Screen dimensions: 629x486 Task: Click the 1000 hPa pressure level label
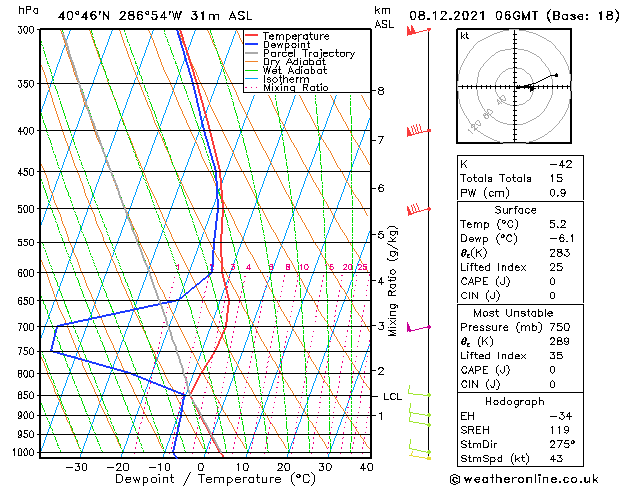coord(26,452)
